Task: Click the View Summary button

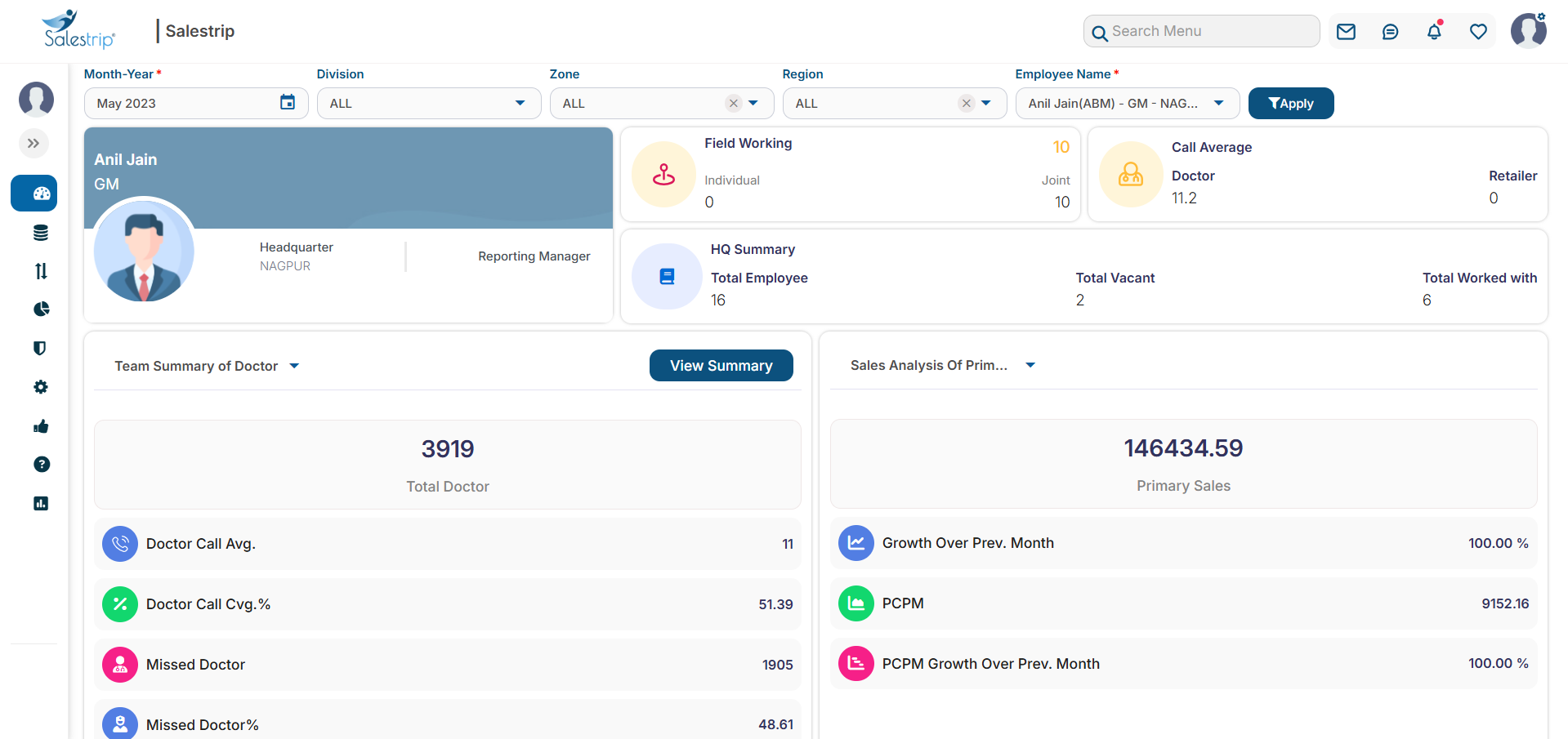Action: click(721, 366)
